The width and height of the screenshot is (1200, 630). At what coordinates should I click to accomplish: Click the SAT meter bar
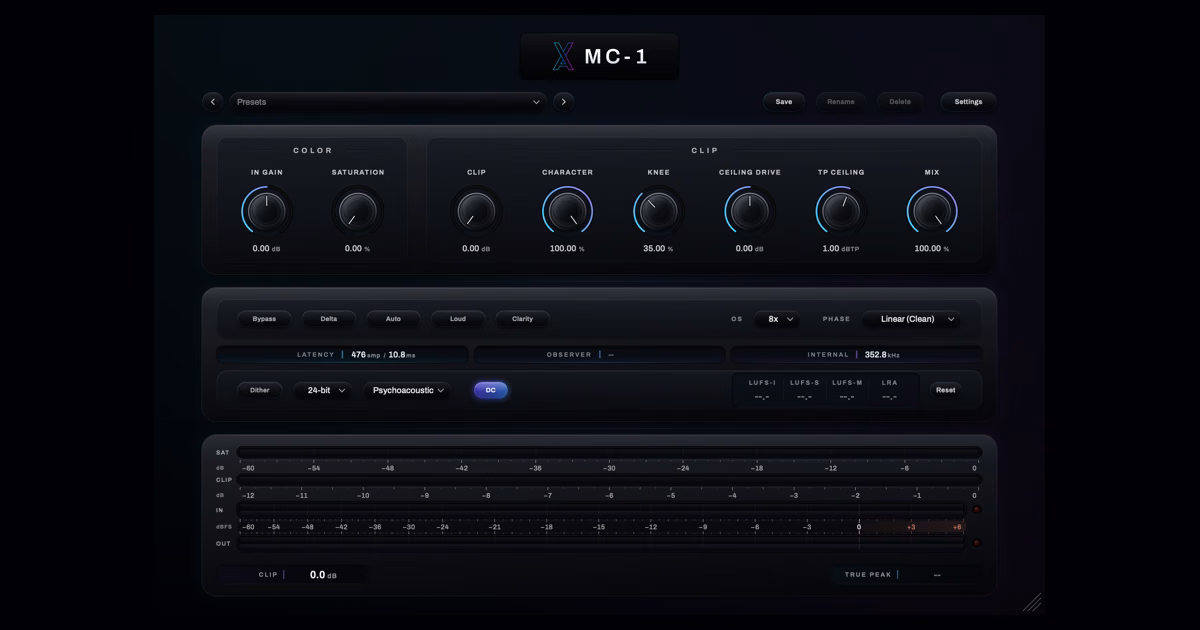(x=609, y=452)
